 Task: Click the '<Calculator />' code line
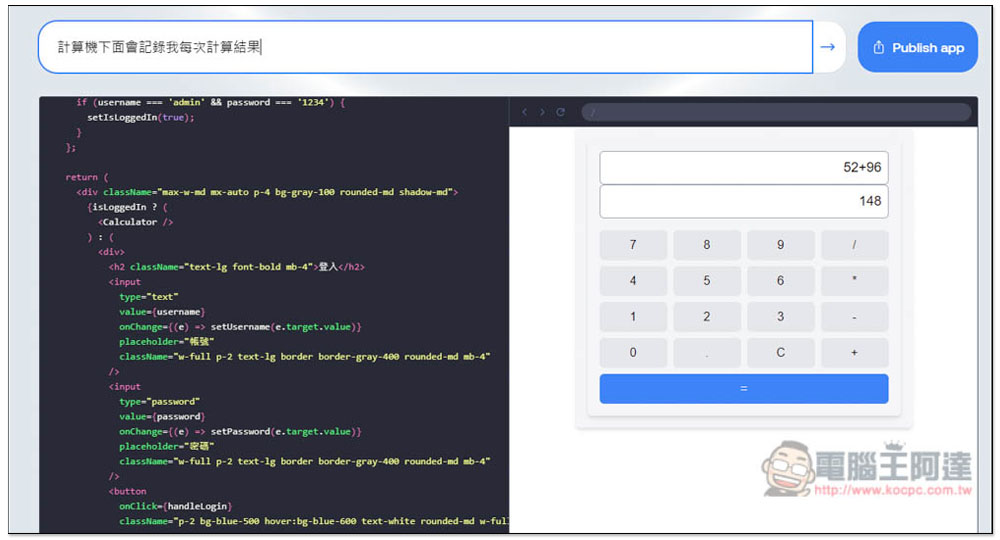(136, 222)
